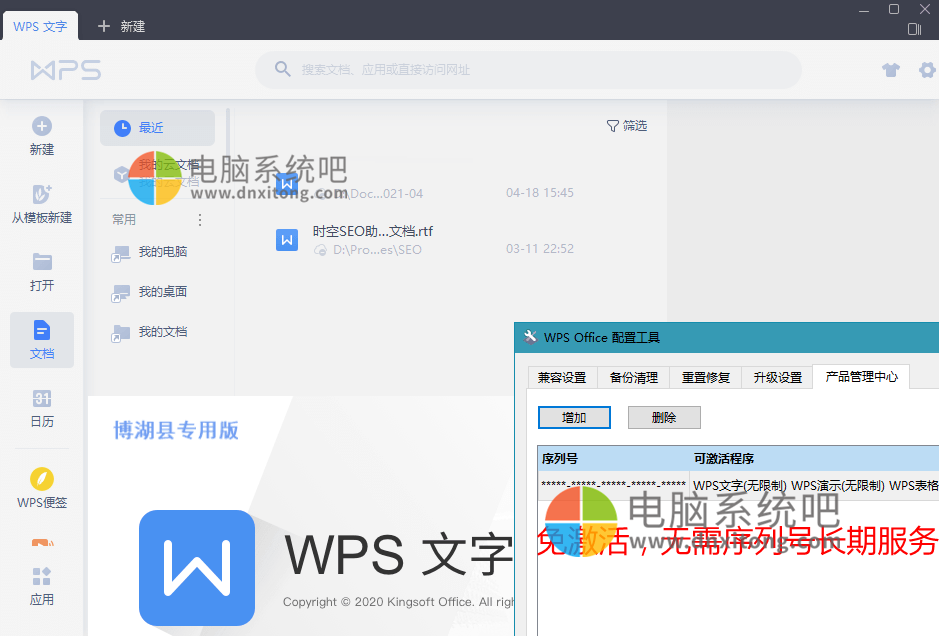Click the wrench icon of WPS Office 配置工具
This screenshot has height=636, width=949.
(x=530, y=337)
